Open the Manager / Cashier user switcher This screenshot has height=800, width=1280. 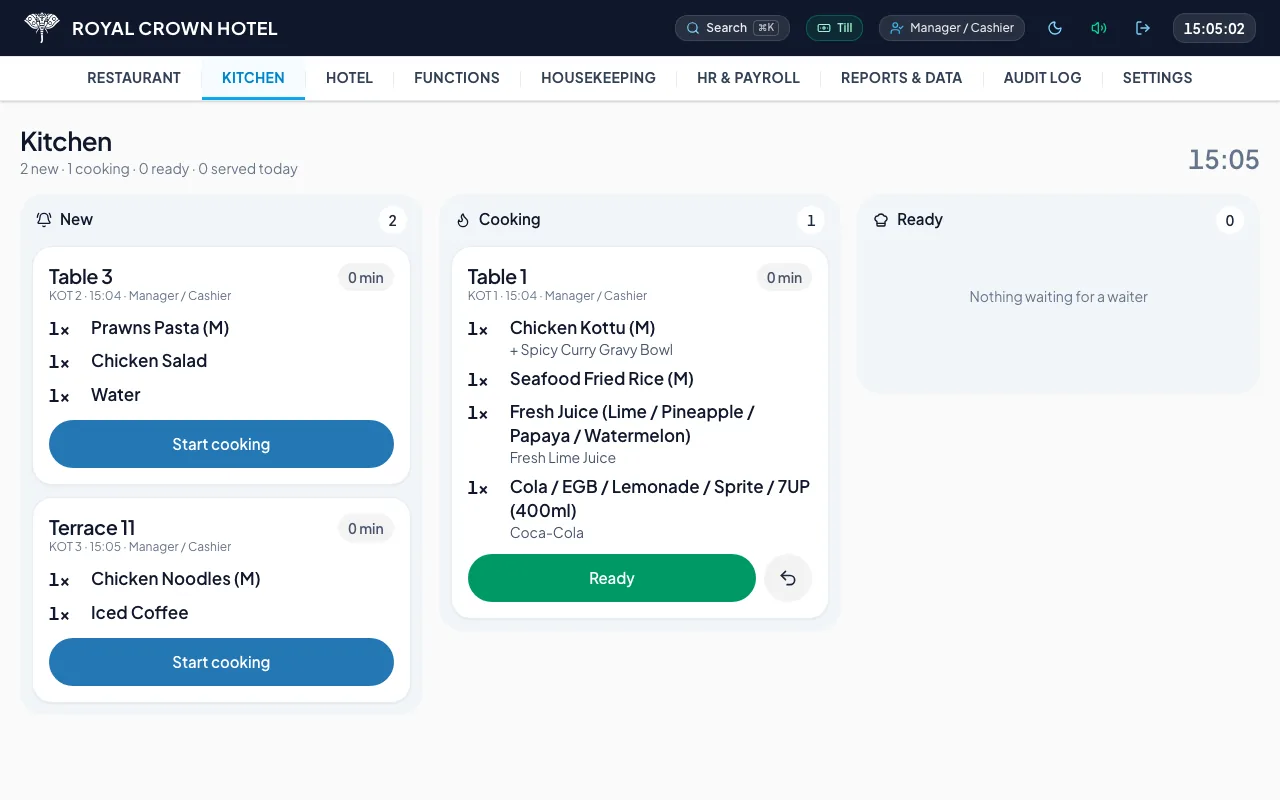(x=952, y=28)
